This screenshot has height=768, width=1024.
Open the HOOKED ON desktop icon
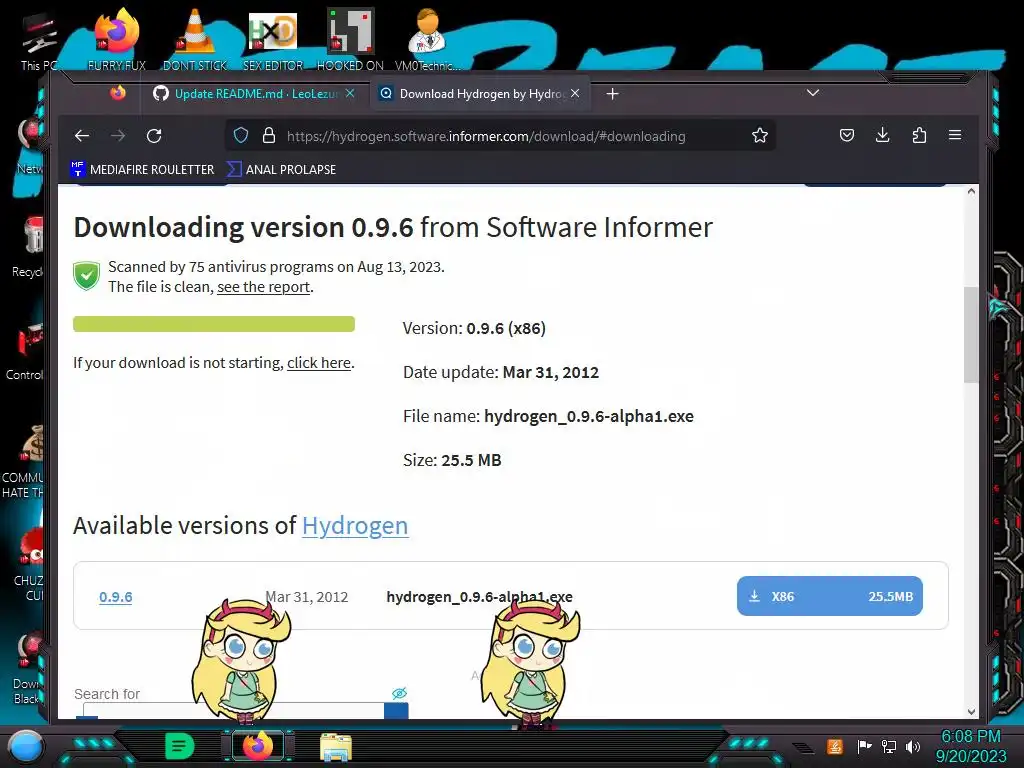tap(350, 39)
